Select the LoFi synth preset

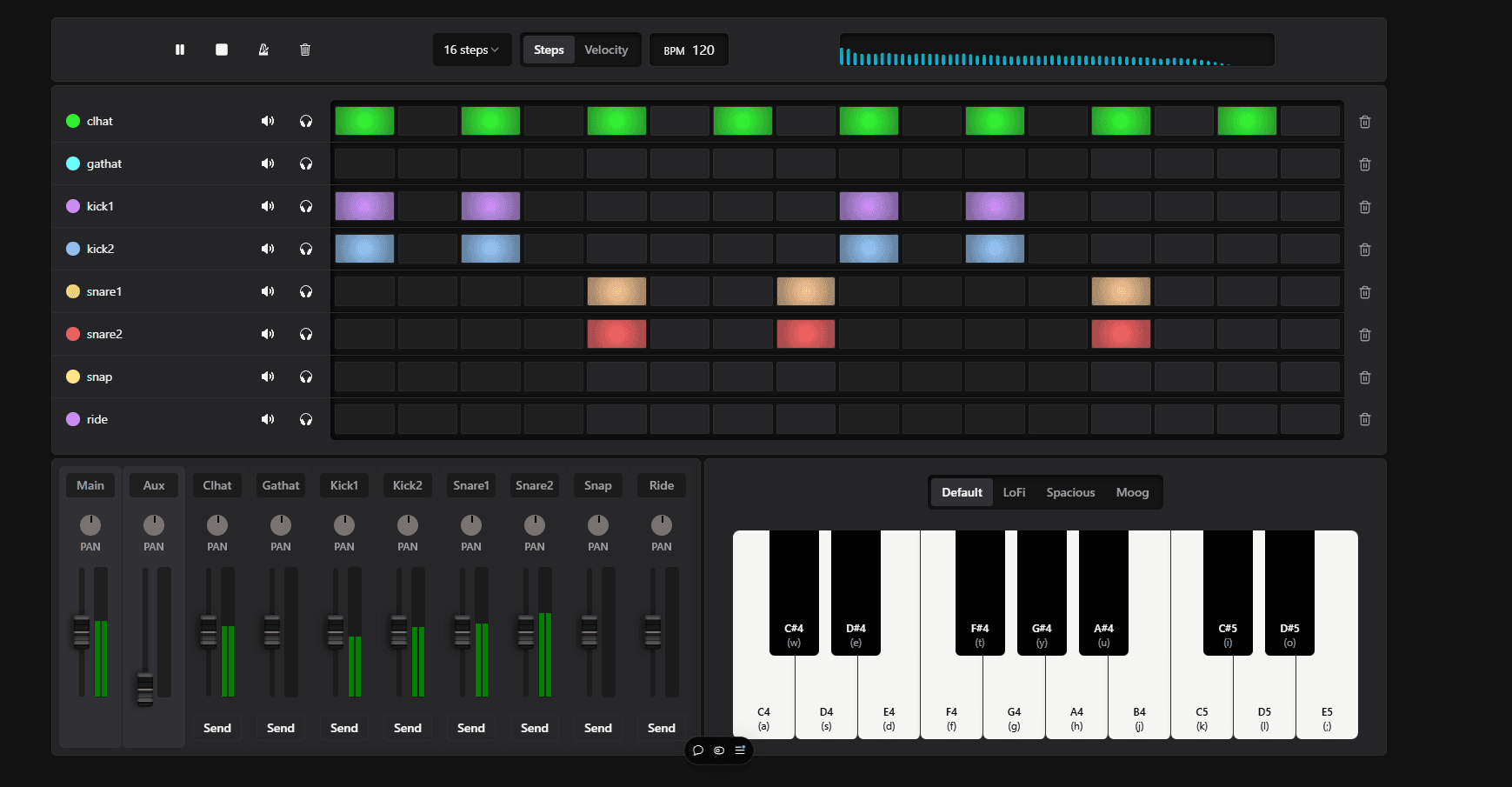tap(1014, 492)
